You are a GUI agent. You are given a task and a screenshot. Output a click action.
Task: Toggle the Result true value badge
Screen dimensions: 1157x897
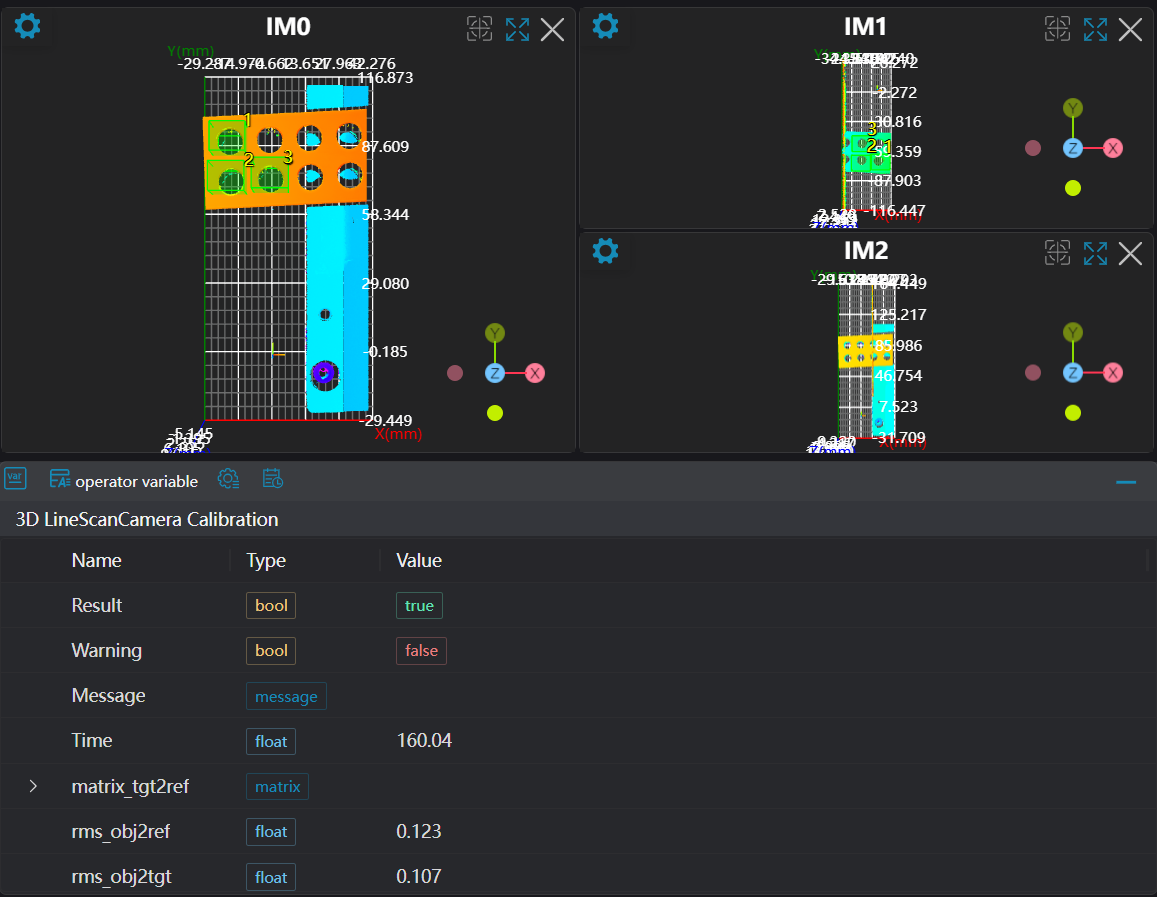[419, 605]
